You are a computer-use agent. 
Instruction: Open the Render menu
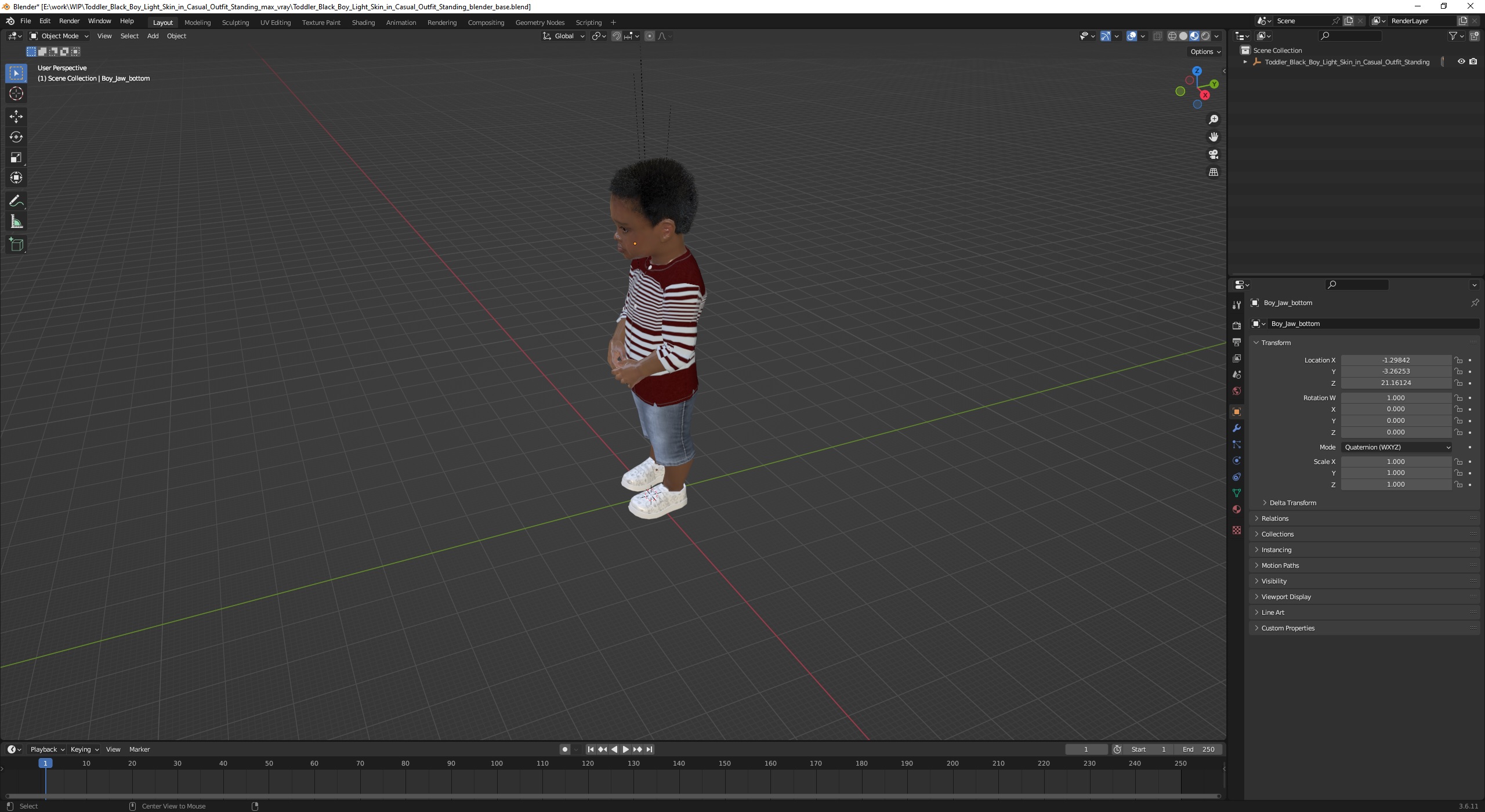coord(69,21)
